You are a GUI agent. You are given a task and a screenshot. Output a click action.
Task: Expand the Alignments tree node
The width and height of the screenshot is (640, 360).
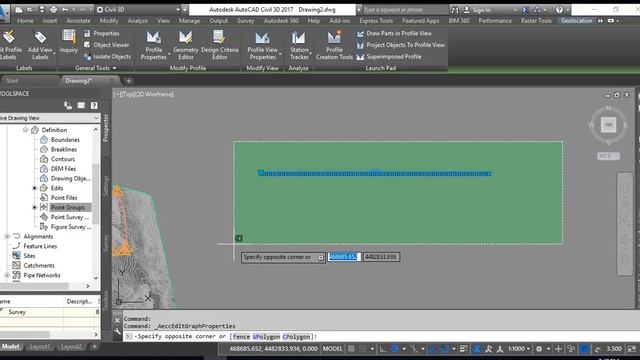click(x=7, y=236)
